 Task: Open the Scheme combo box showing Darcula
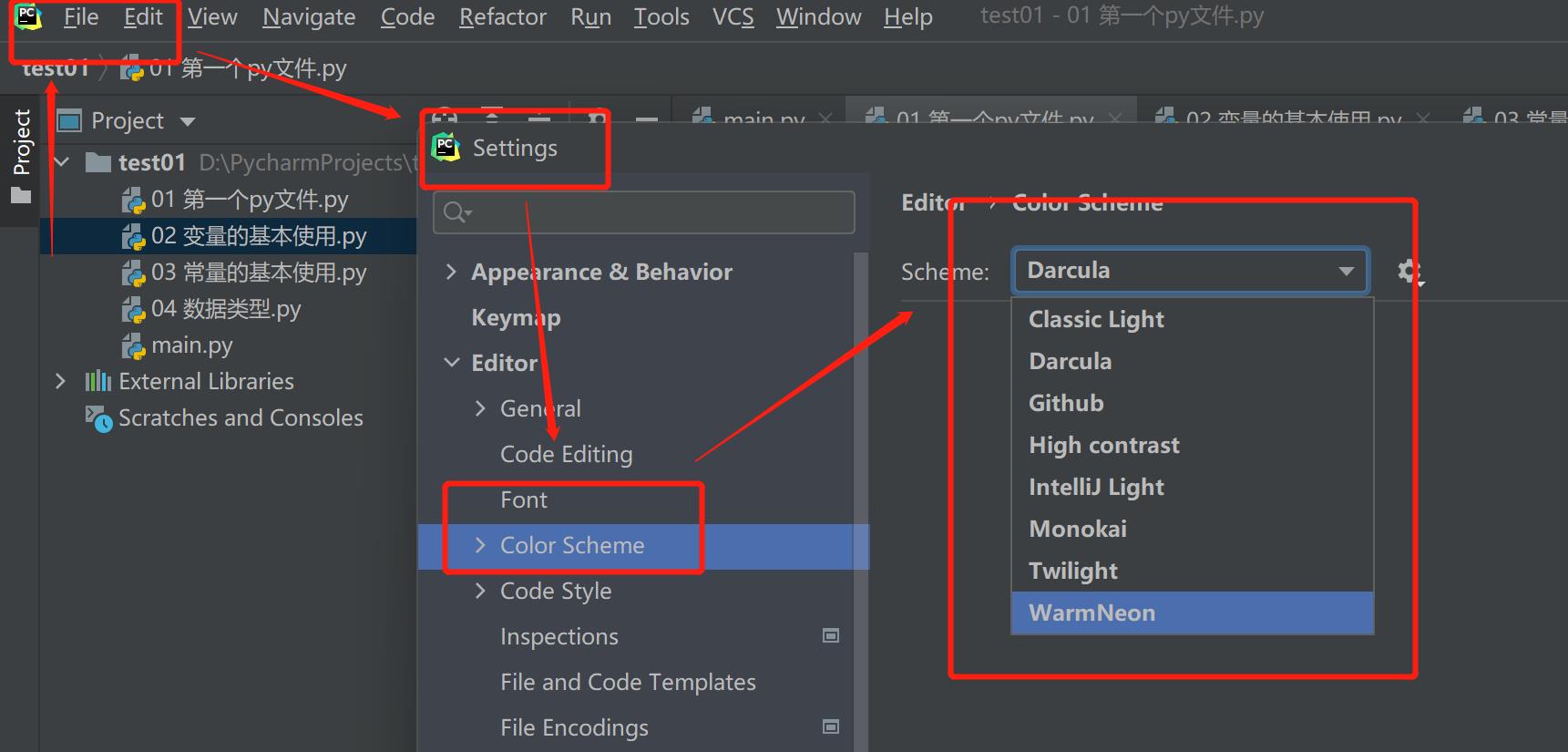click(1190, 271)
